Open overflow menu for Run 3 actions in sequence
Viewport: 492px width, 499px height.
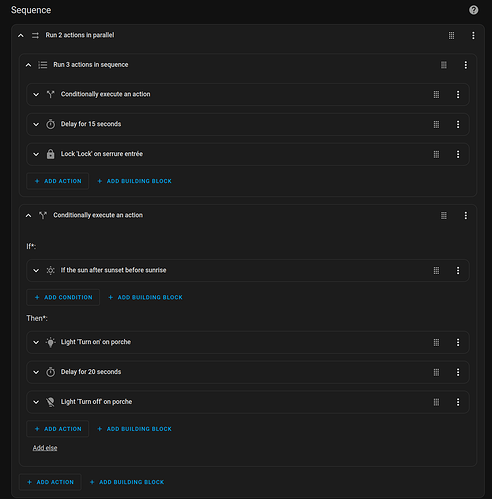point(465,65)
